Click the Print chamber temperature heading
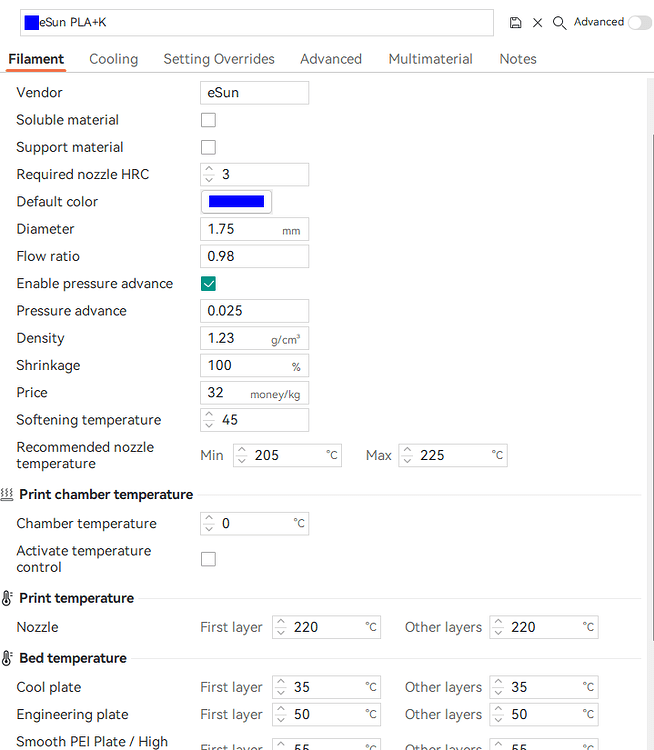The height and width of the screenshot is (750, 654). pyautogui.click(x=106, y=495)
